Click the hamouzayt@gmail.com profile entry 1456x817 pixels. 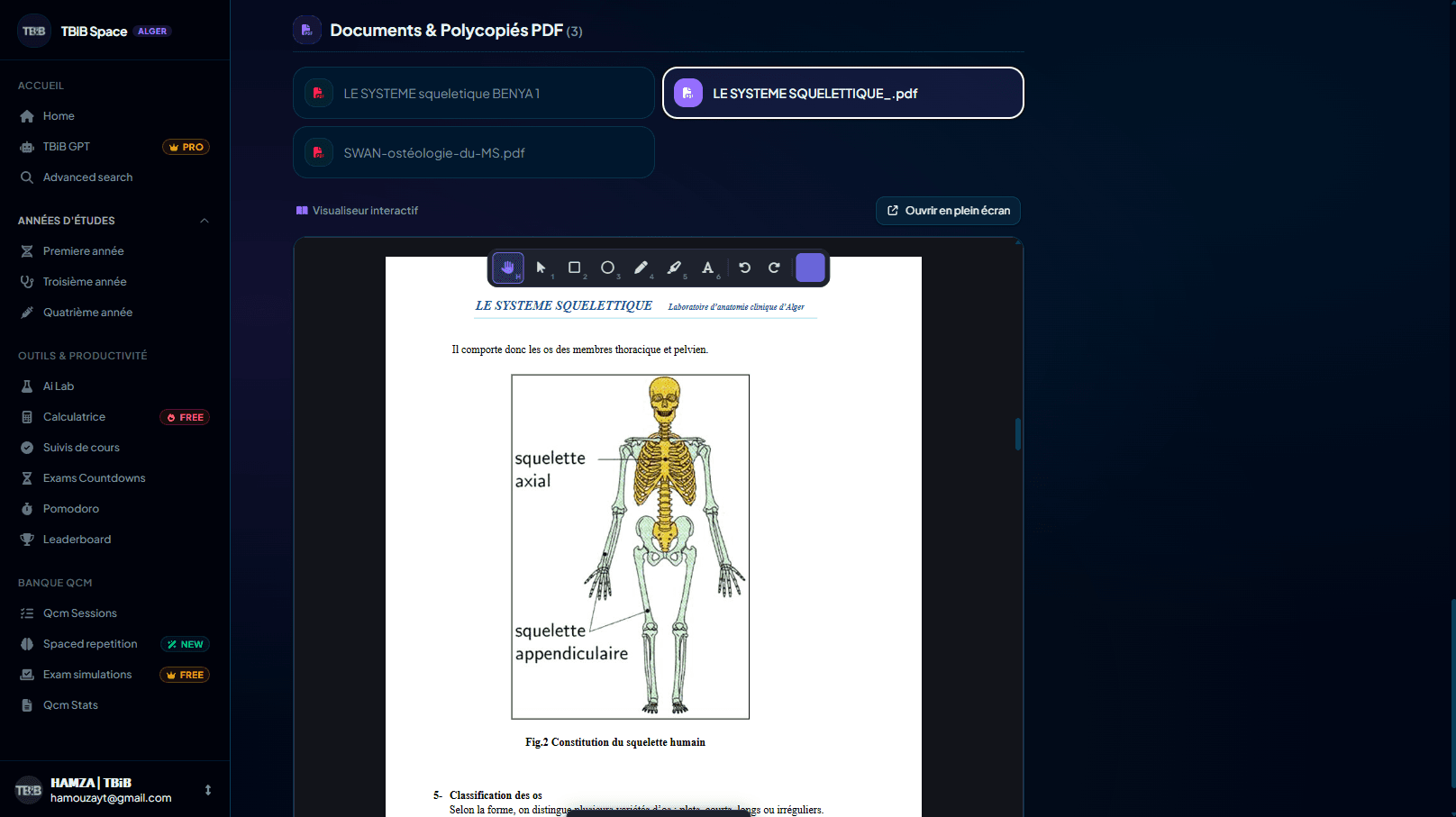115,790
